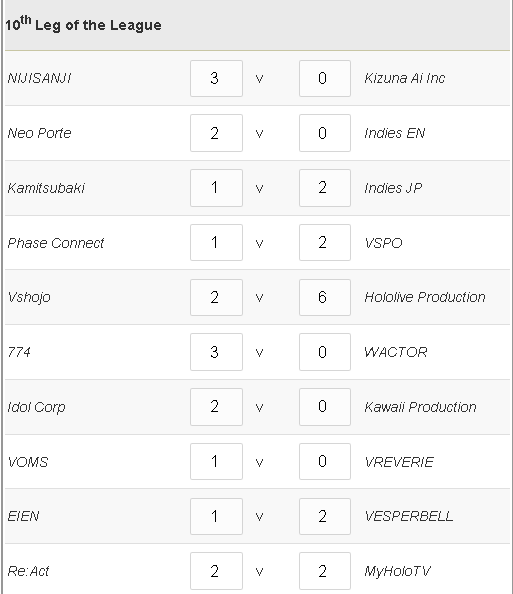
Task: Select VREVERIE score field
Action: pyautogui.click(x=325, y=461)
